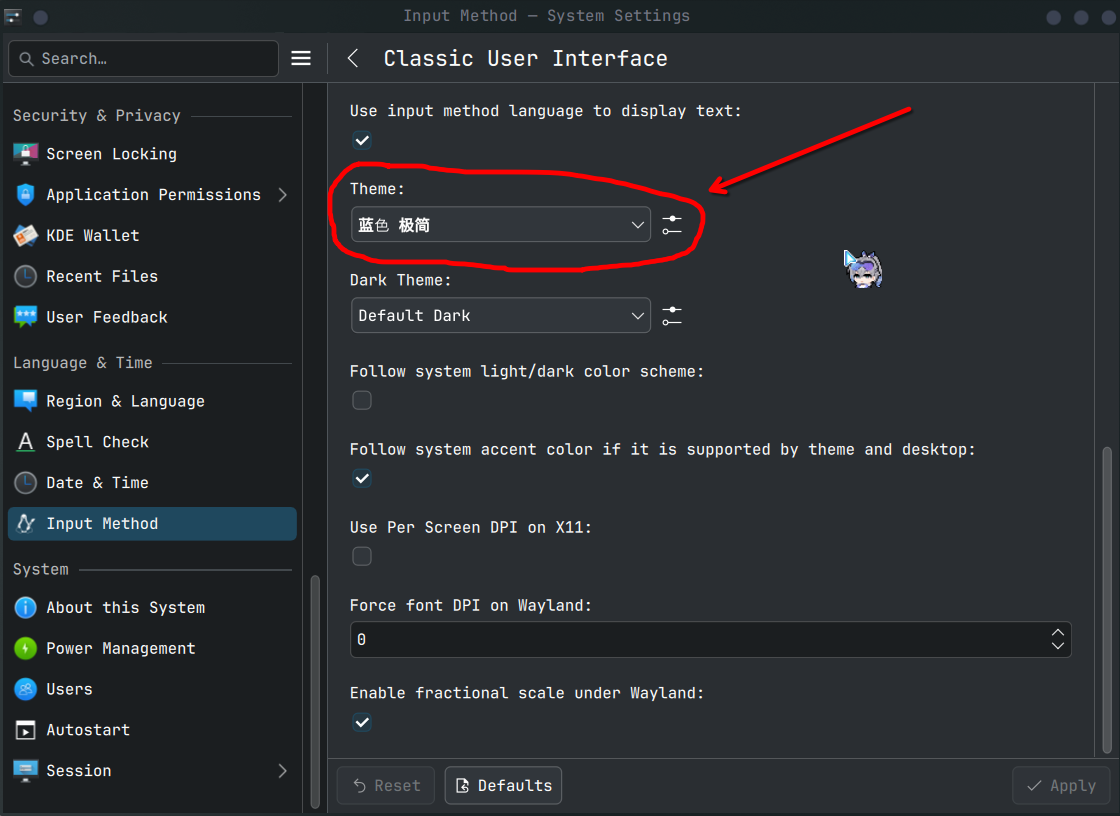Open the Theme dropdown list
The width and height of the screenshot is (1120, 816).
click(x=501, y=225)
